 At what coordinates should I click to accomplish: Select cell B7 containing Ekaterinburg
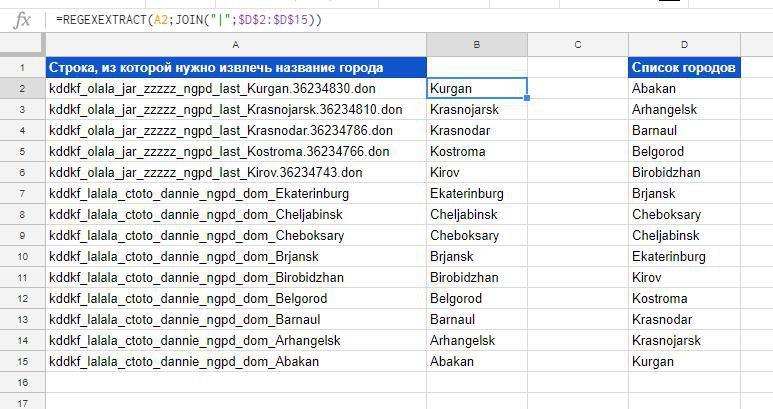[477, 194]
